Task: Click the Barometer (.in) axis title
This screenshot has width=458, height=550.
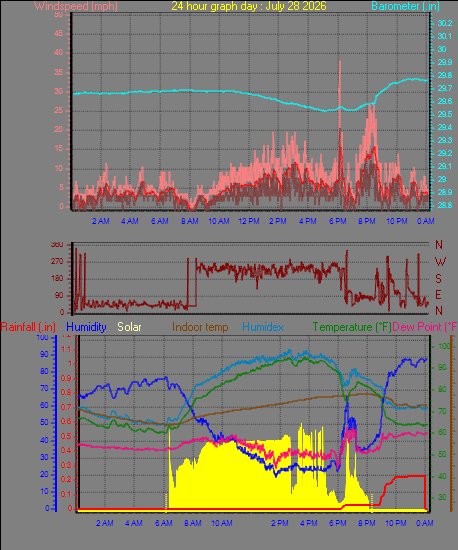Action: coord(405,6)
